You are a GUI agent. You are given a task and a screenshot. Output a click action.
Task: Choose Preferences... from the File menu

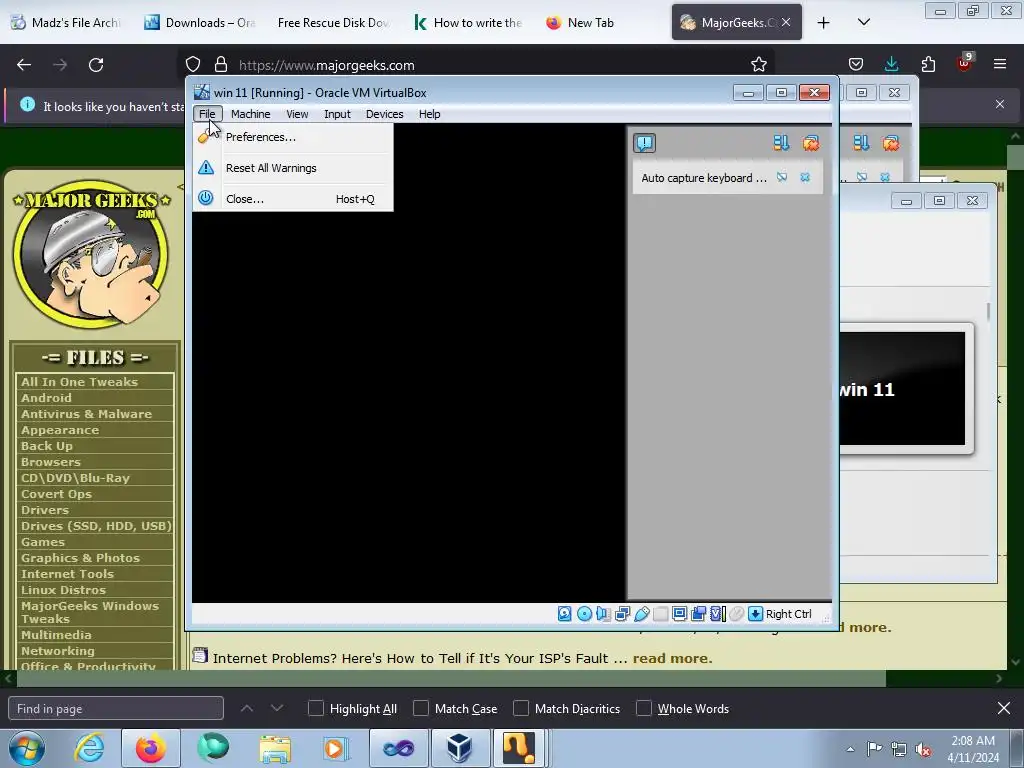click(x=293, y=136)
